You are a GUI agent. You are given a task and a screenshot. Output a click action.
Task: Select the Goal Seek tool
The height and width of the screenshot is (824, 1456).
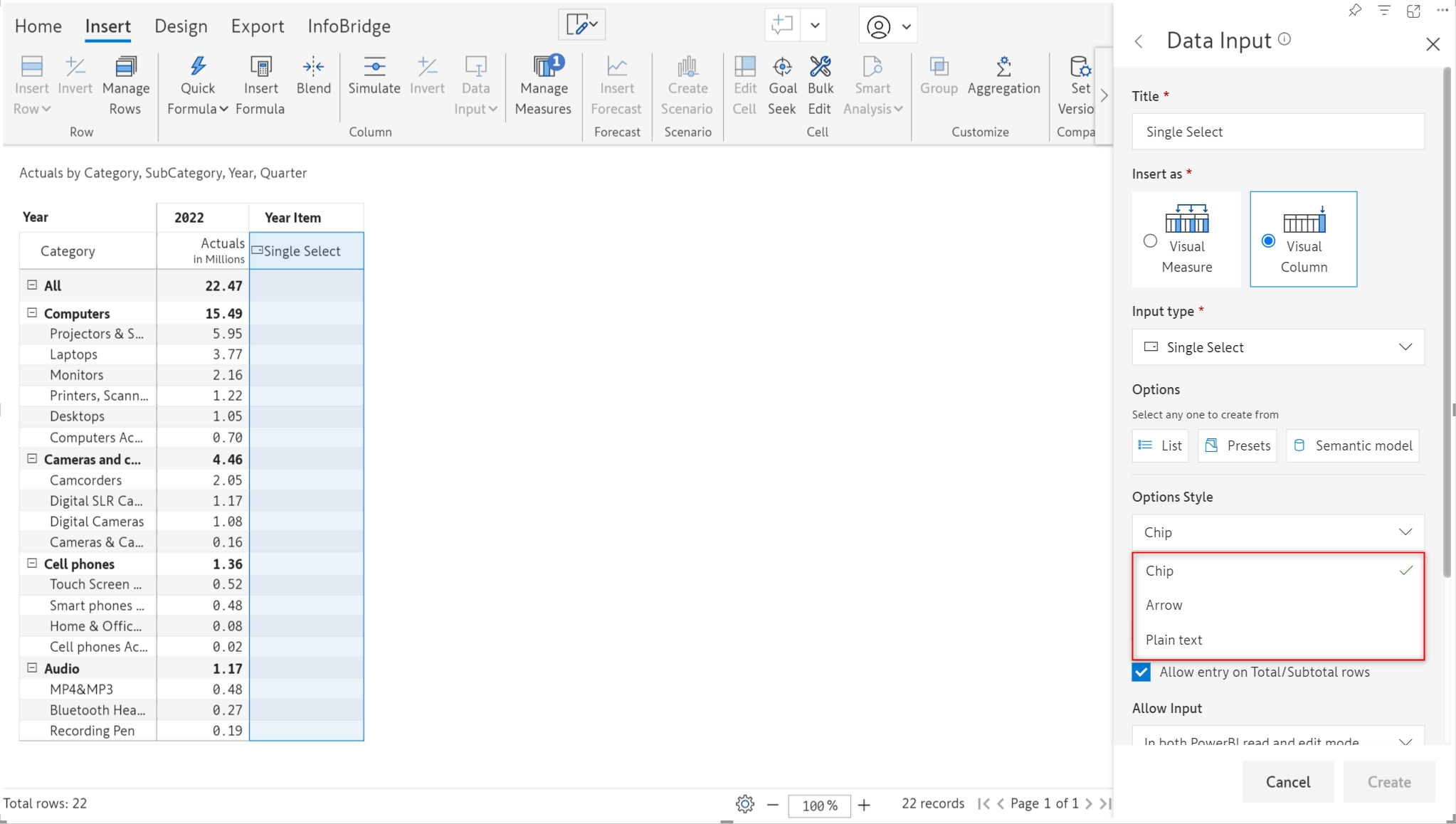[x=782, y=67]
